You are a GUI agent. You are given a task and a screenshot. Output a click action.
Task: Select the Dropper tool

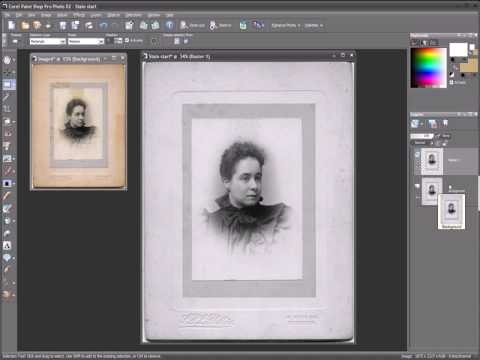(x=7, y=97)
